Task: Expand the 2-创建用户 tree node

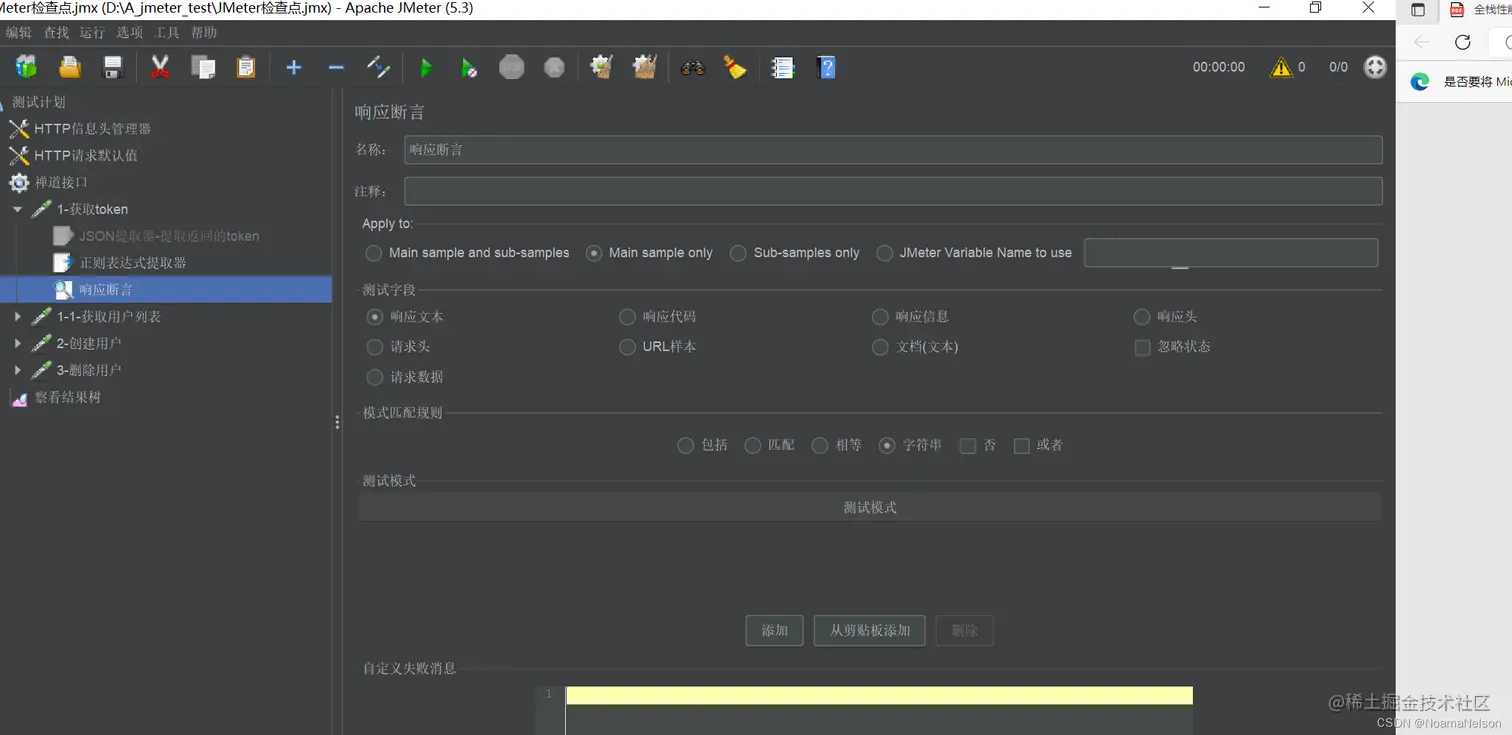Action: click(x=17, y=343)
